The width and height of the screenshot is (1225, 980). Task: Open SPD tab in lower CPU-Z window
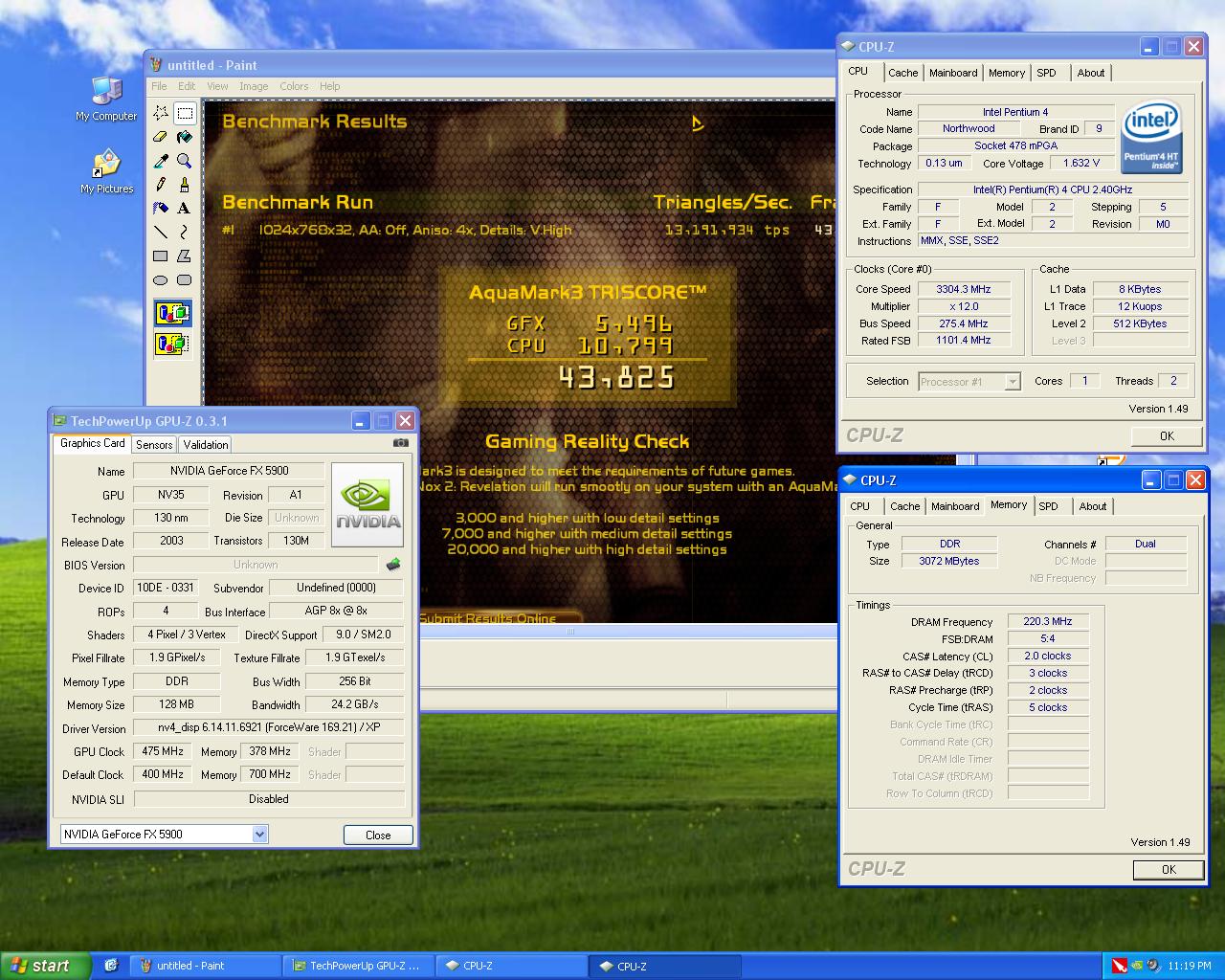tap(1049, 506)
